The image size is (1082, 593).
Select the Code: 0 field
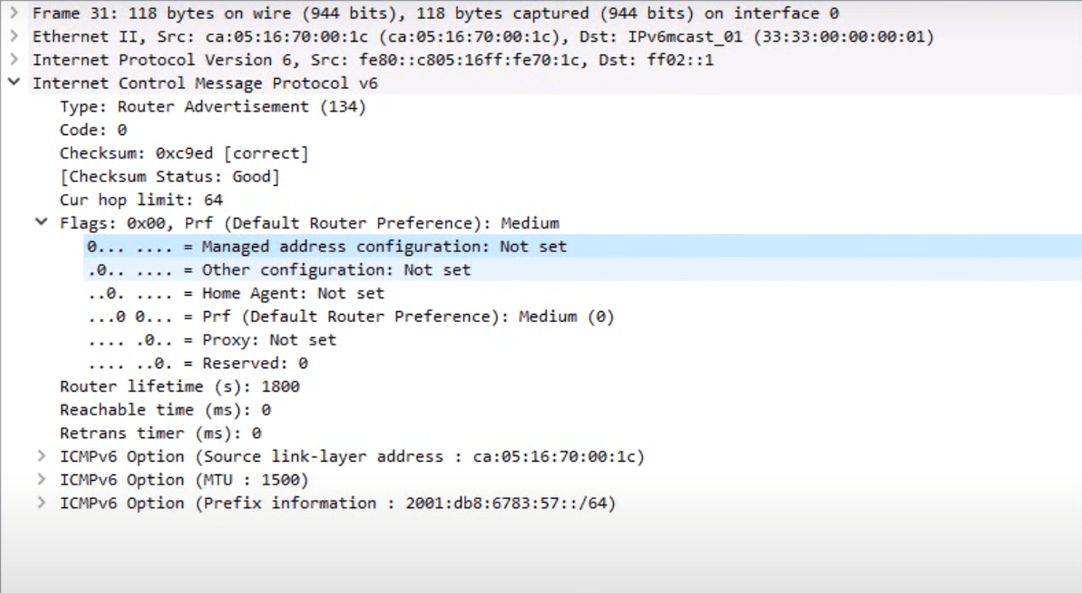click(x=93, y=130)
